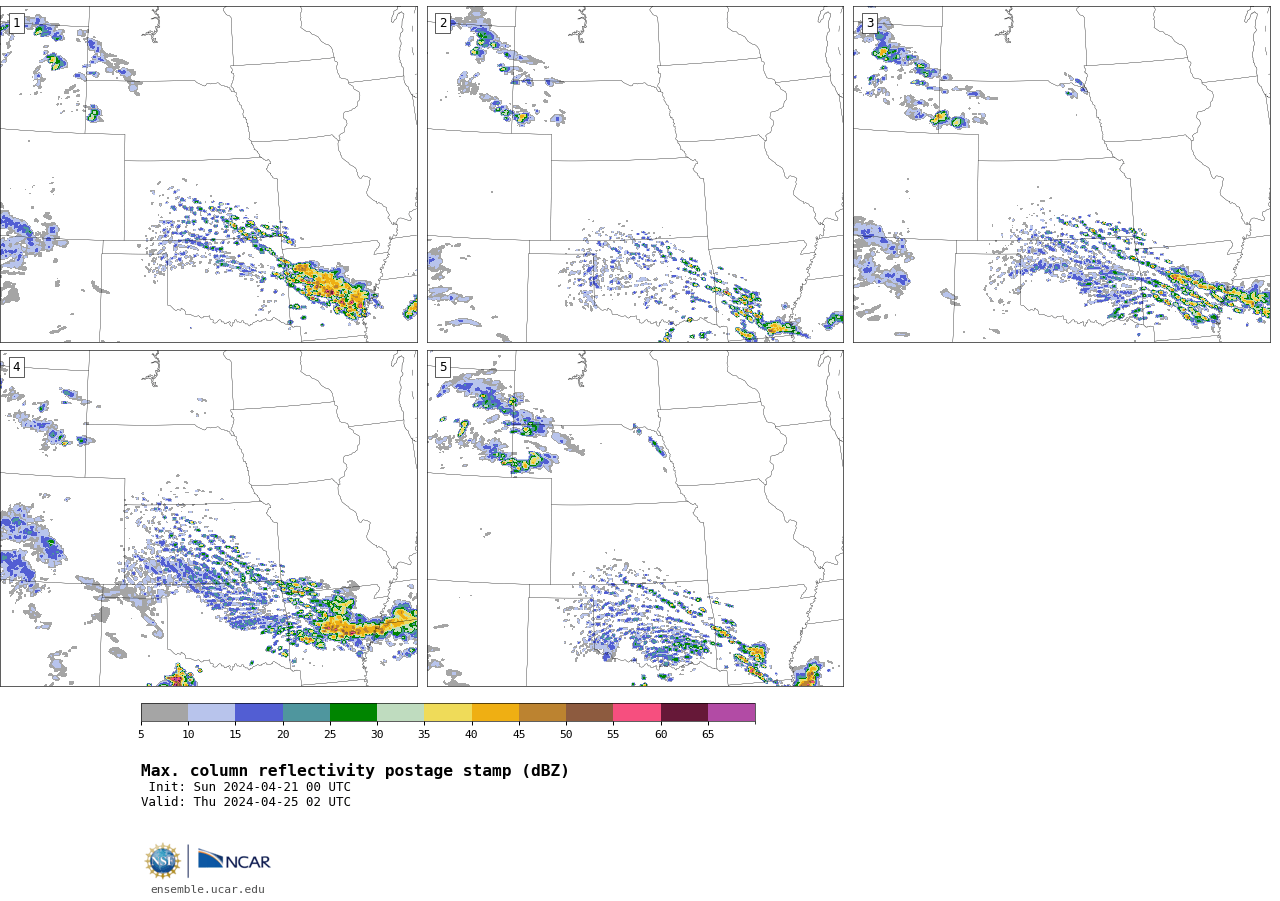Click the pale green 30-35 dBZ swatch
This screenshot has width=1280, height=901.
[401, 712]
